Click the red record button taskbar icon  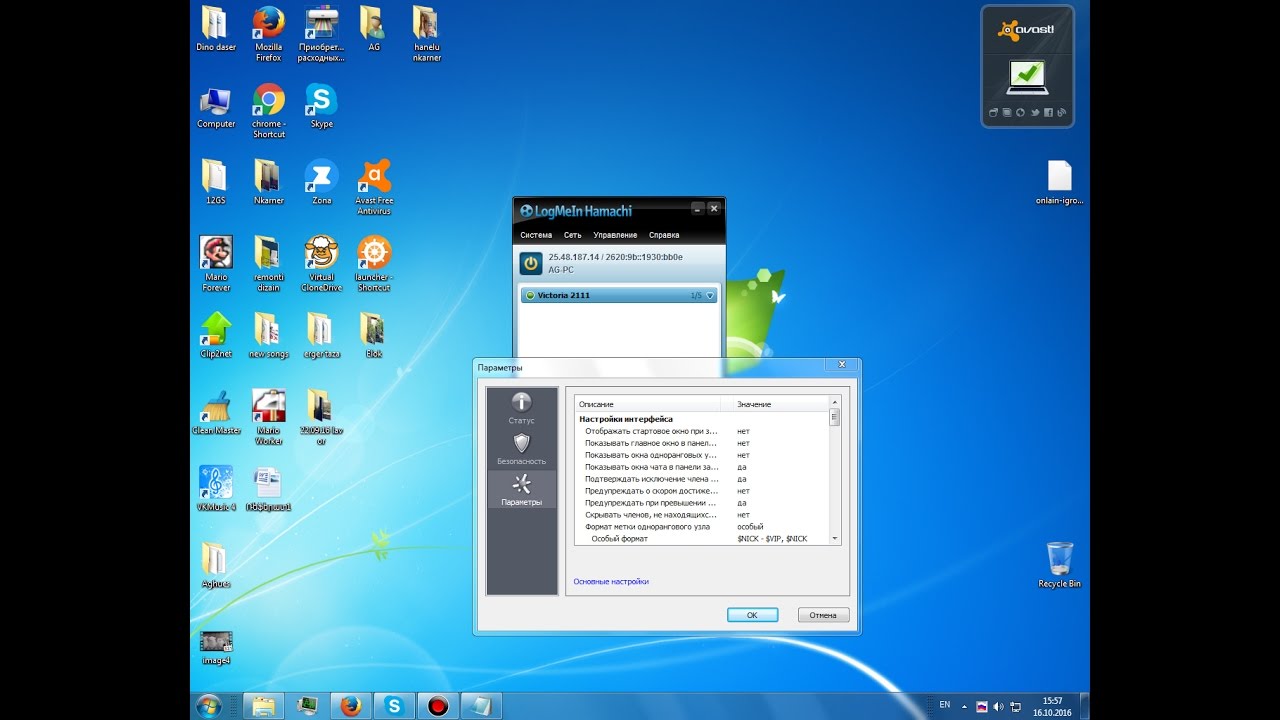tap(437, 706)
